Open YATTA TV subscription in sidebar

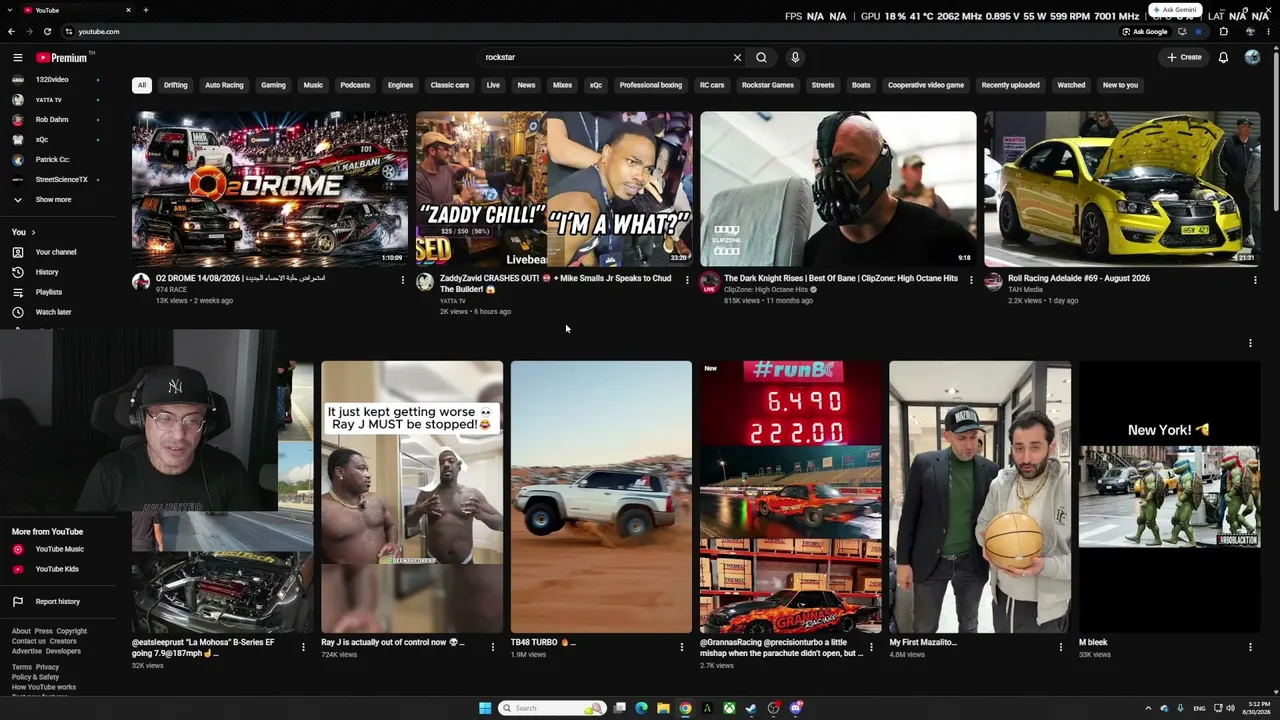click(56, 100)
